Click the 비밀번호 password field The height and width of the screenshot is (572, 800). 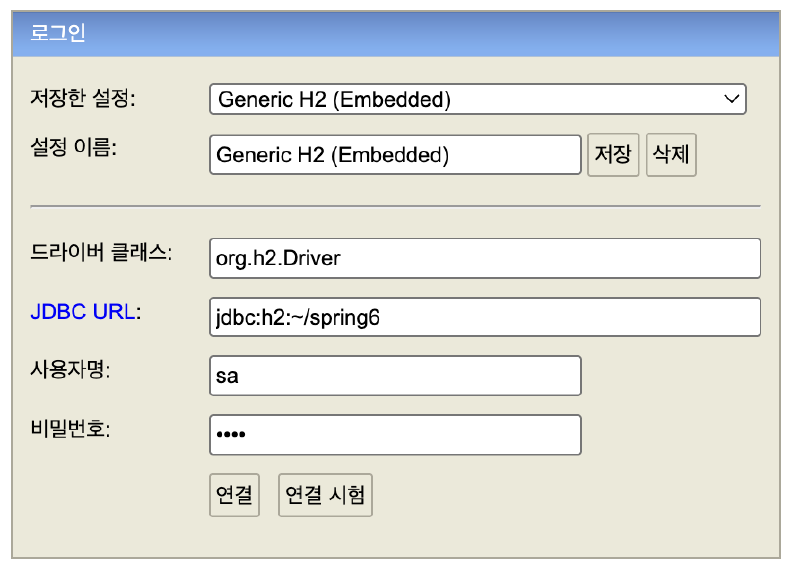pos(395,435)
